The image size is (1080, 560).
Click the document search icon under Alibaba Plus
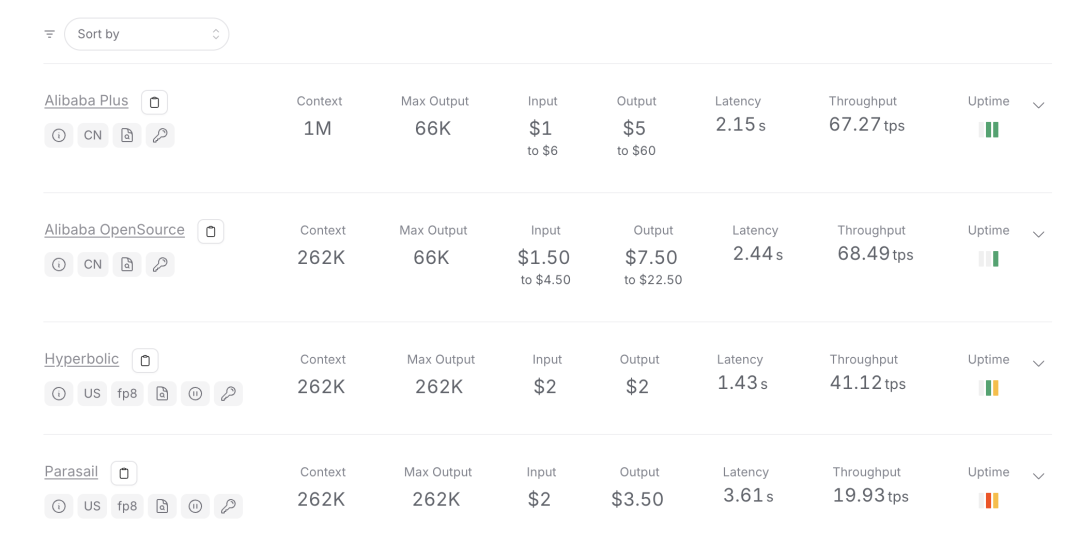pos(127,135)
